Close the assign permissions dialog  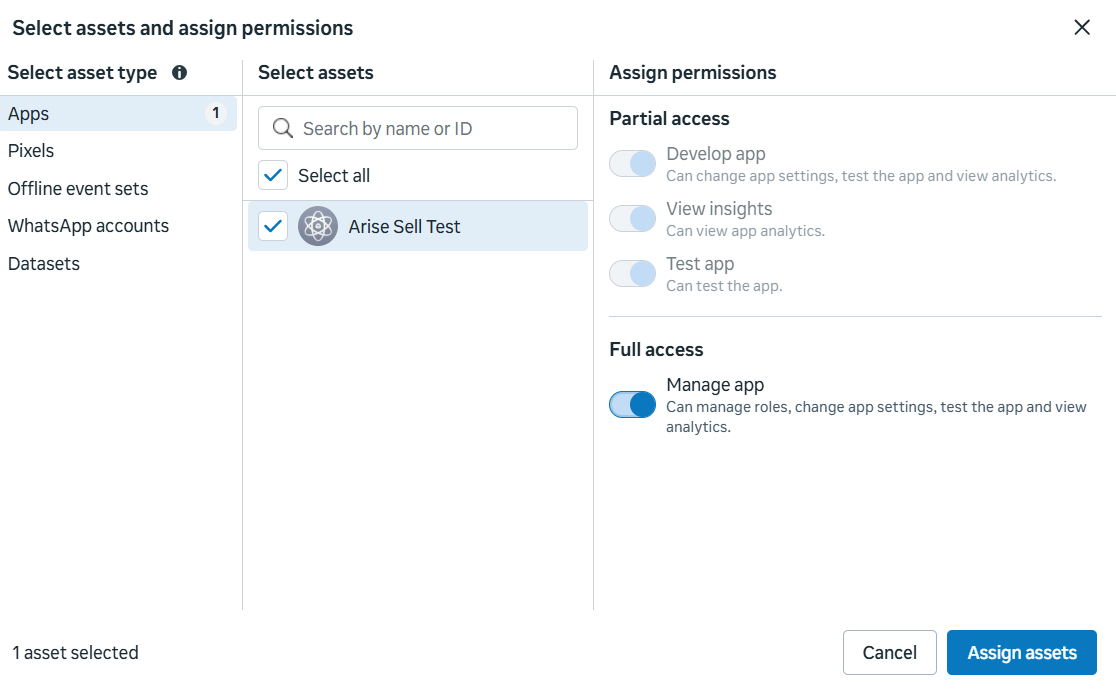[x=1082, y=28]
